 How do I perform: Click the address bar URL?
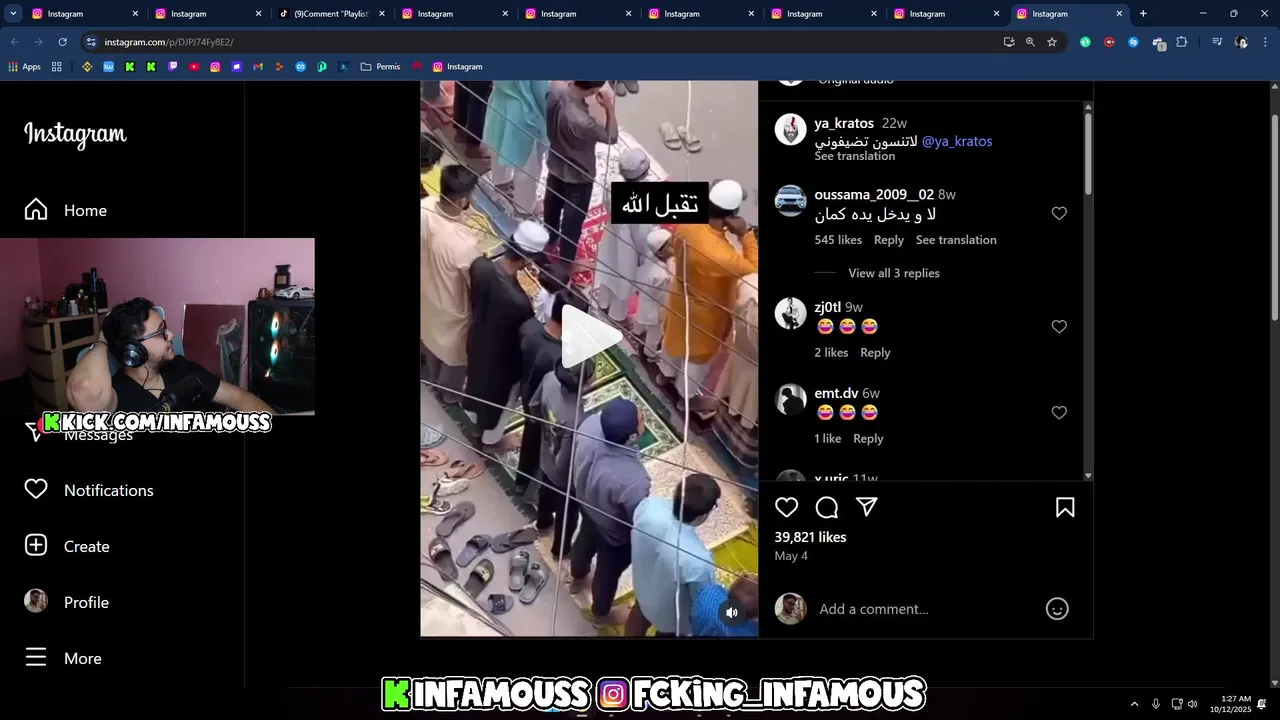(x=169, y=42)
